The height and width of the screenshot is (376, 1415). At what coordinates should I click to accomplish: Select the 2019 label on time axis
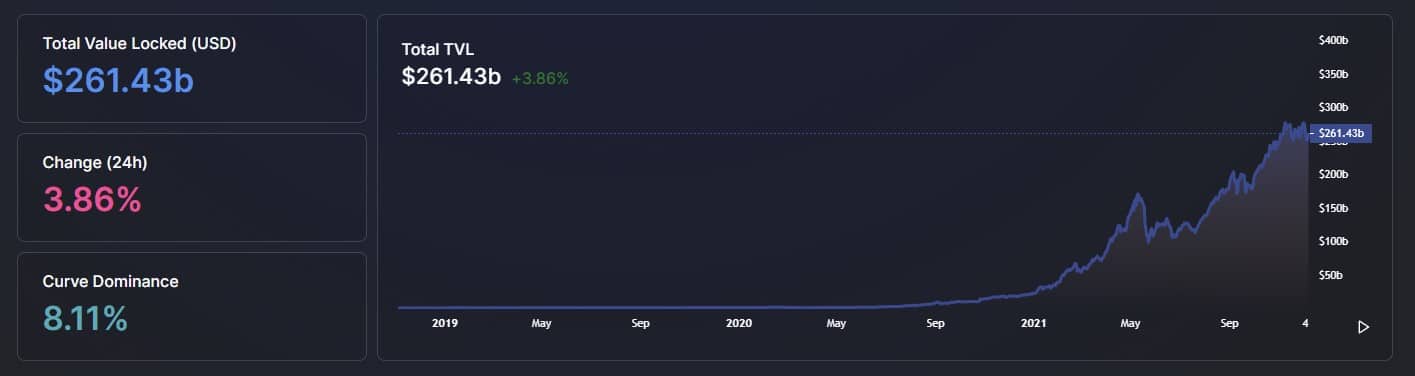click(x=445, y=323)
